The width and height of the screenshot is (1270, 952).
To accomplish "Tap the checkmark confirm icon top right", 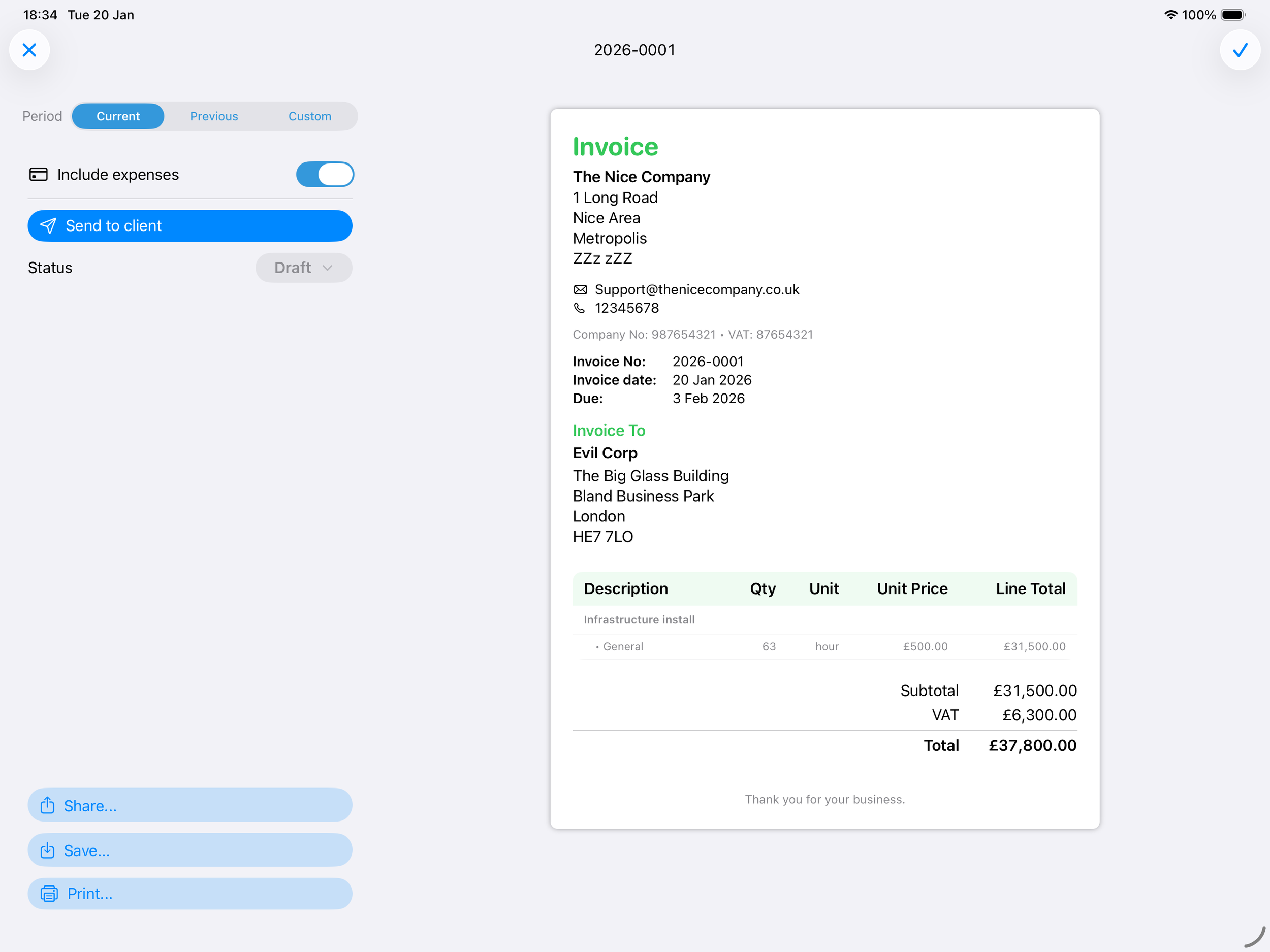I will (1240, 50).
